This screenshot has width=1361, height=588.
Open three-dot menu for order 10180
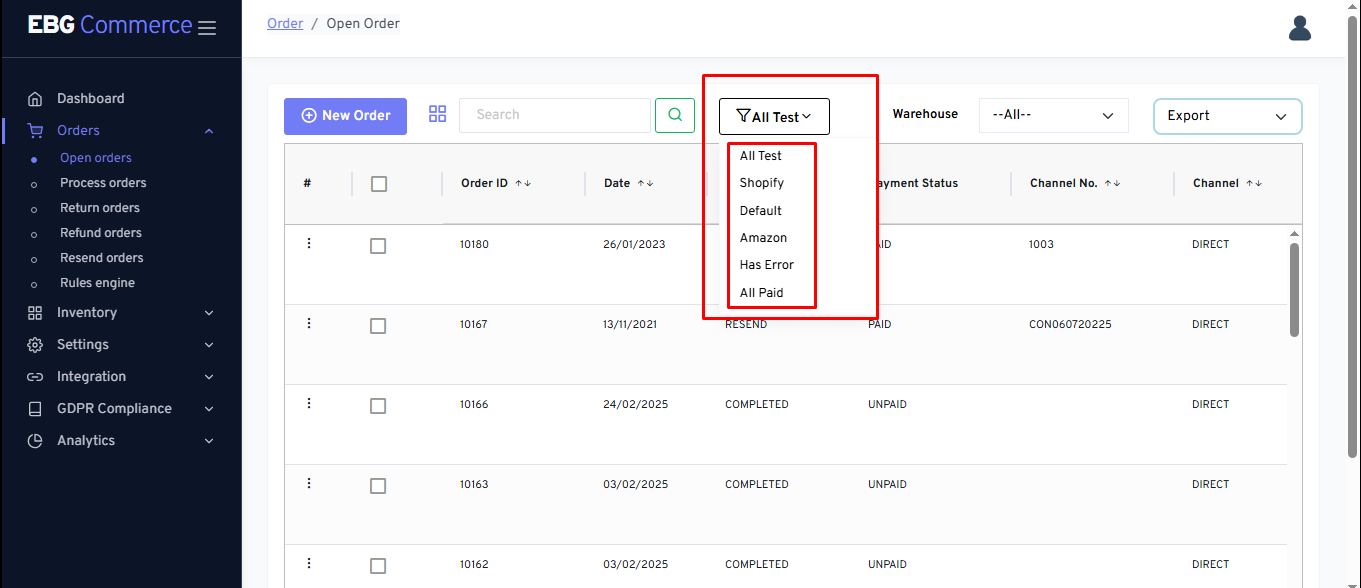[x=309, y=244]
